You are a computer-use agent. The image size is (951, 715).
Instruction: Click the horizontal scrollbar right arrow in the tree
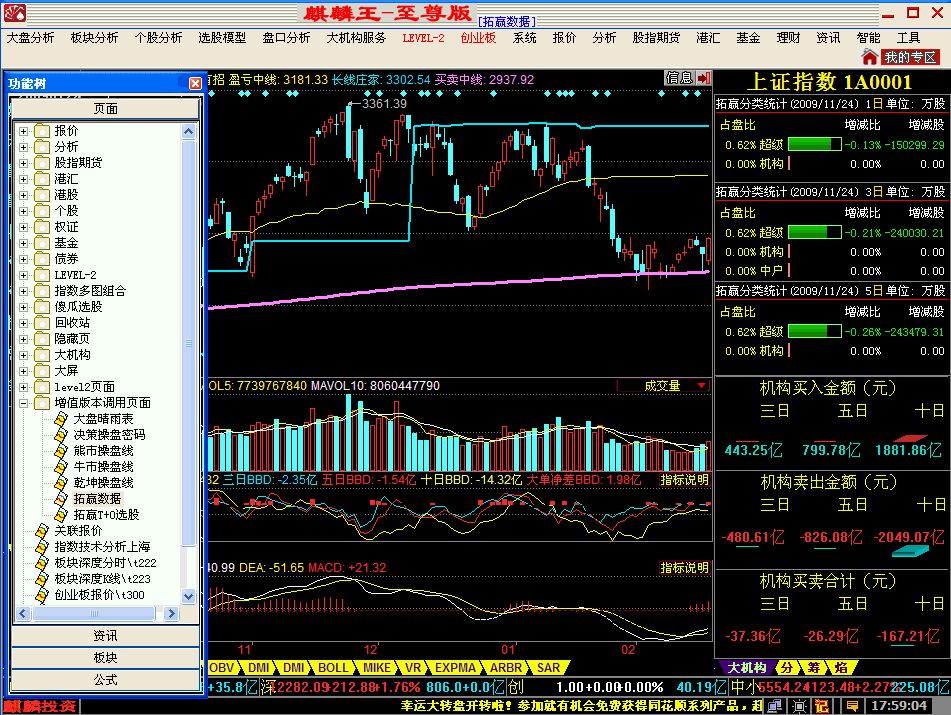click(172, 614)
